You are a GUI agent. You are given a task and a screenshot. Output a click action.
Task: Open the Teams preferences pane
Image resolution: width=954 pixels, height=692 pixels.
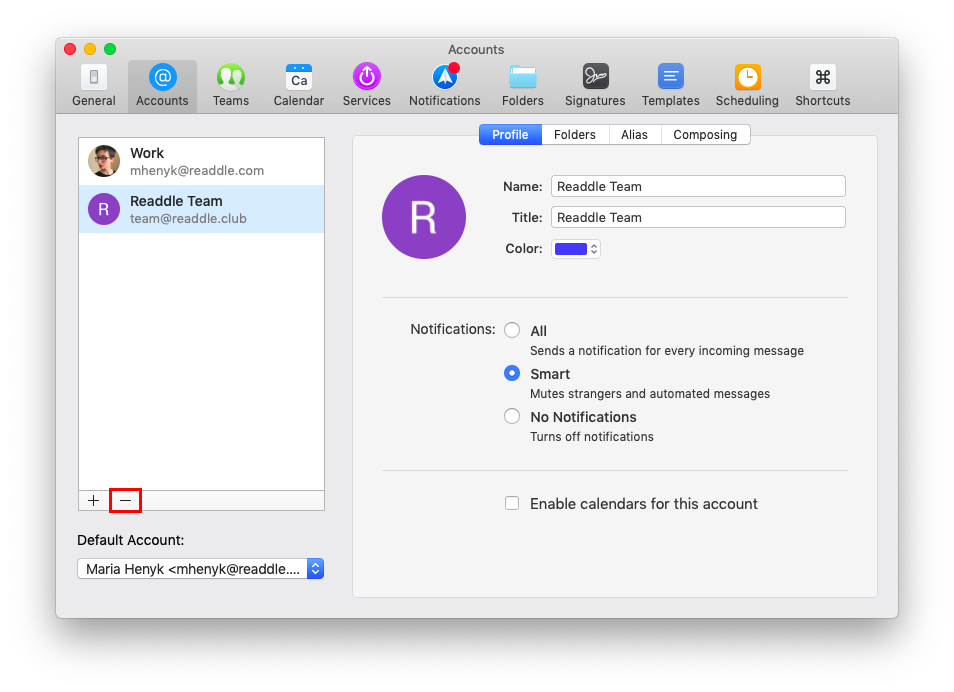pos(231,86)
